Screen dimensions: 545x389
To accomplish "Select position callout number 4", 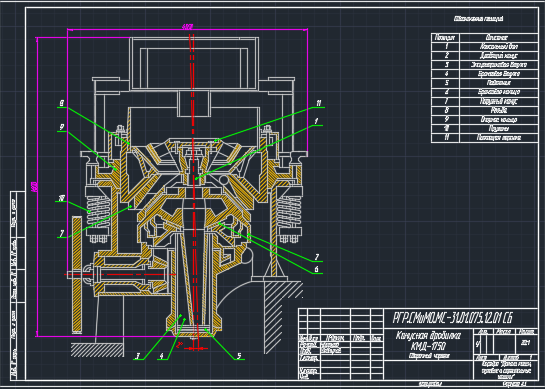I will point(162,356).
